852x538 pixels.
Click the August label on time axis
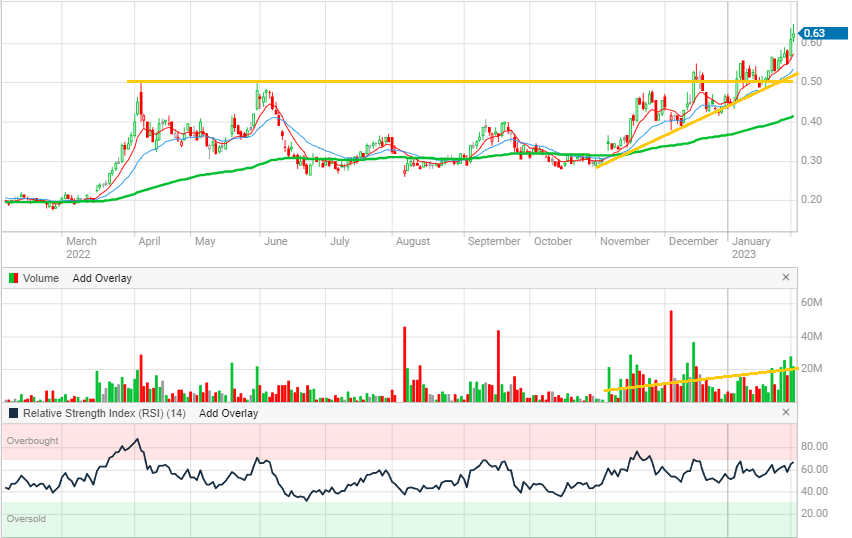[412, 241]
